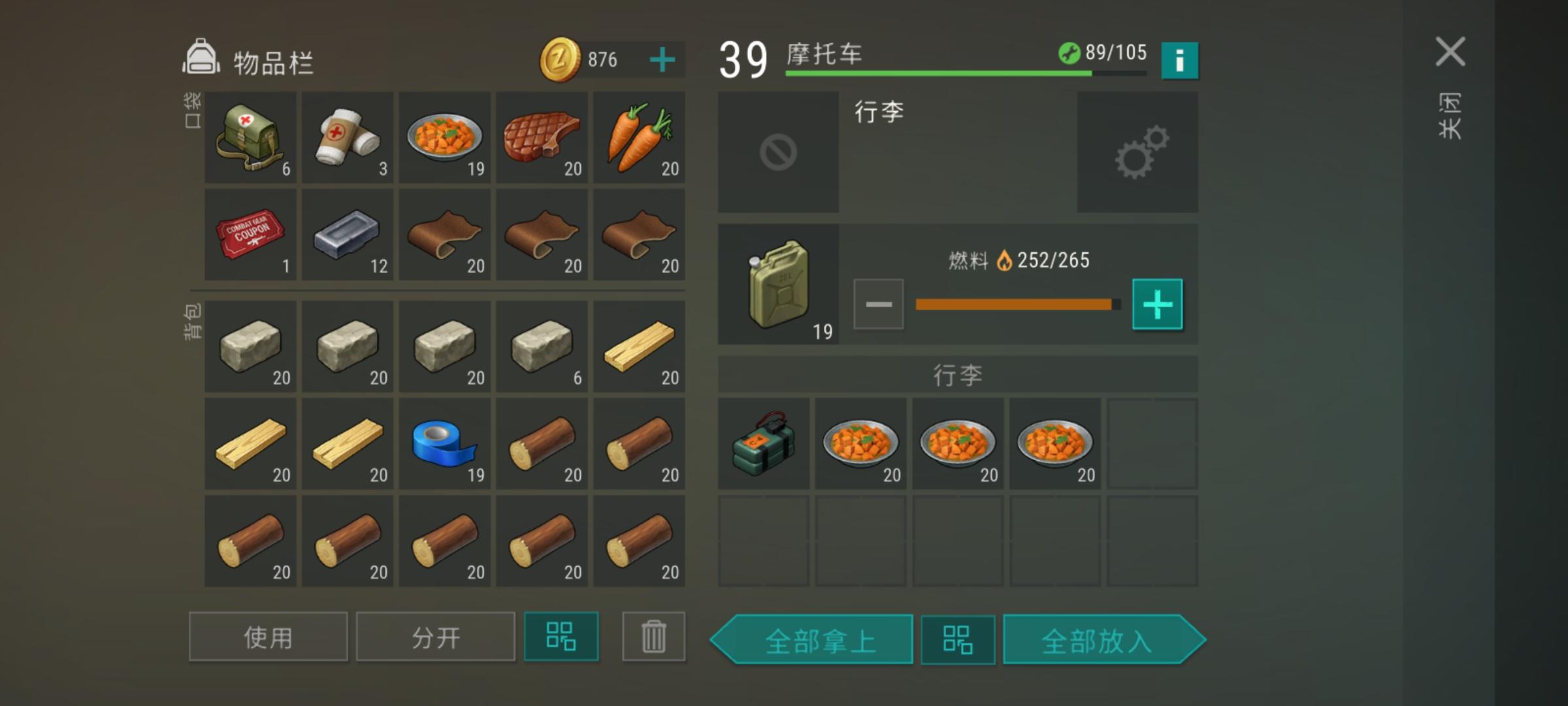
Task: Sort inventory with grid button
Action: tap(561, 636)
